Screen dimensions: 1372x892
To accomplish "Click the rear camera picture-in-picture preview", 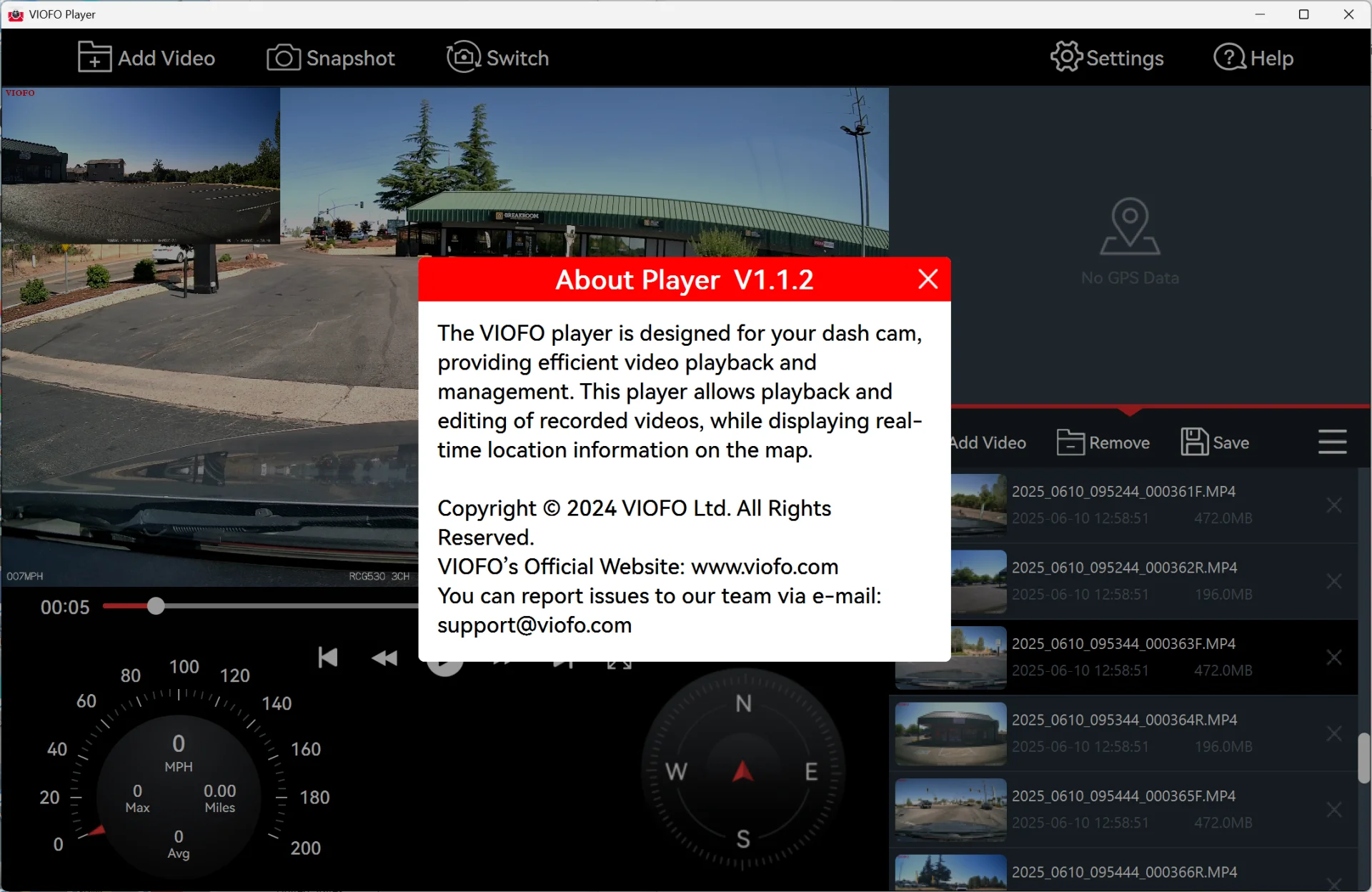I will tap(141, 166).
